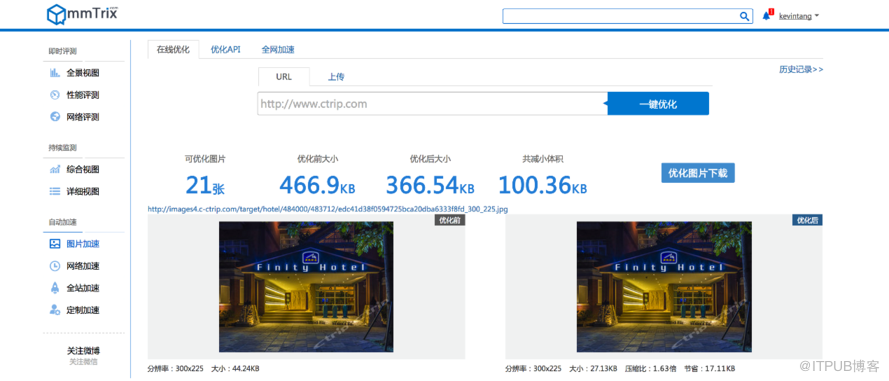
Task: Click the search magnifier icon
Action: pyautogui.click(x=744, y=16)
